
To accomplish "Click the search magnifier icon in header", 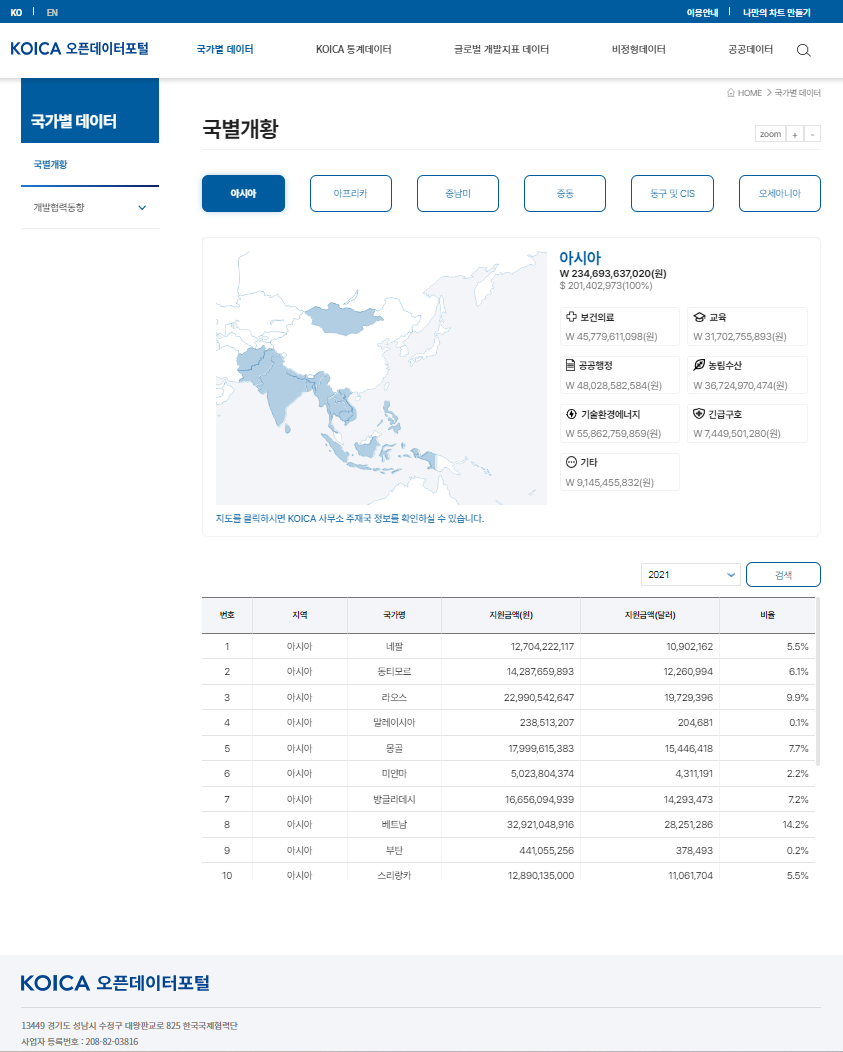I will pos(803,50).
